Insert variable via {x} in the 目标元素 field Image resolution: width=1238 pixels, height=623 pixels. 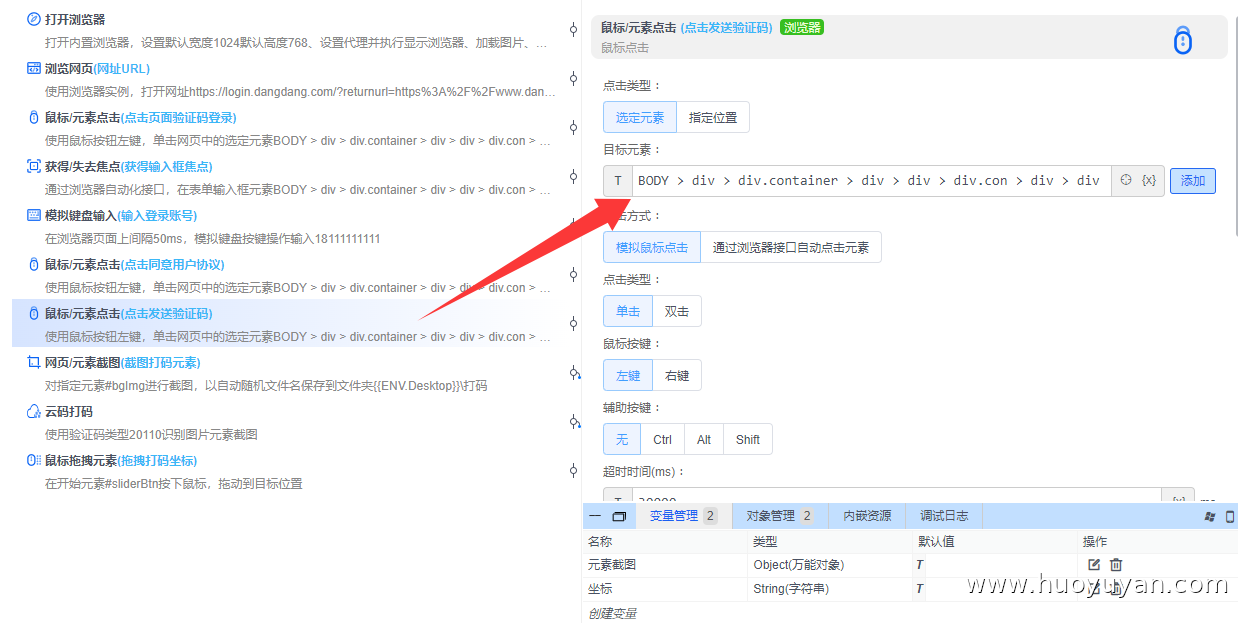(x=1149, y=180)
